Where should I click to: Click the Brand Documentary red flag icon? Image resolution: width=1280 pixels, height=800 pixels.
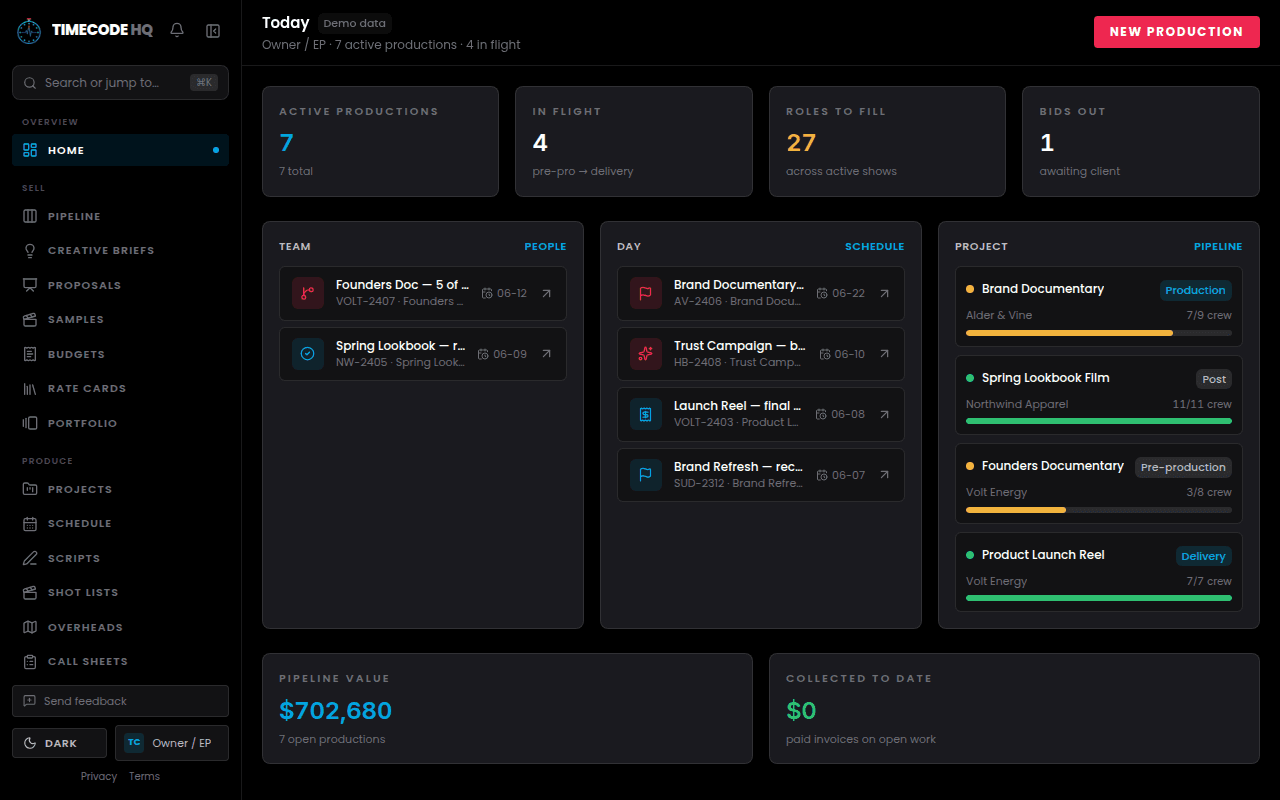click(x=646, y=293)
